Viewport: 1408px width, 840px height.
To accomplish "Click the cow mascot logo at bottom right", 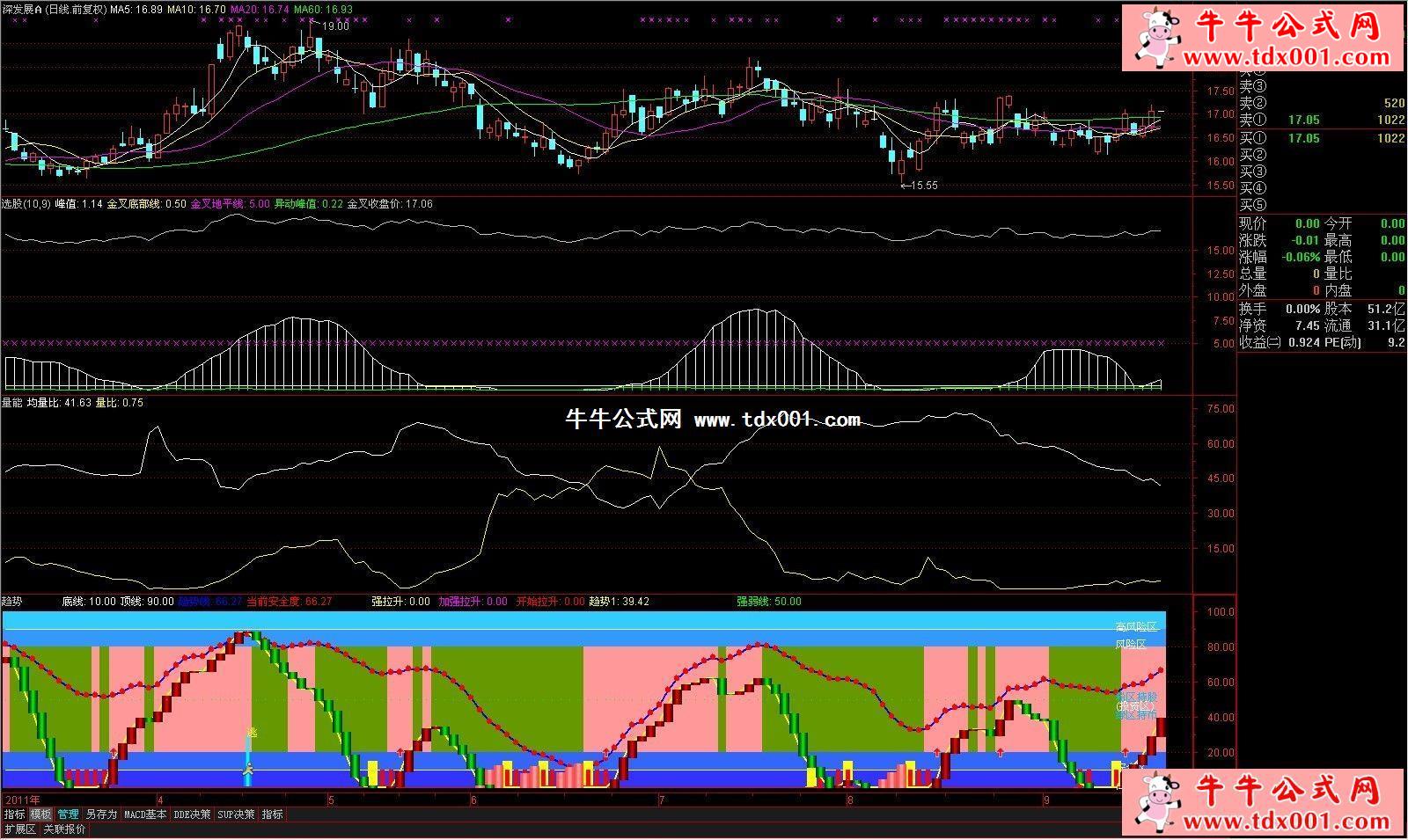I will pyautogui.click(x=1155, y=803).
